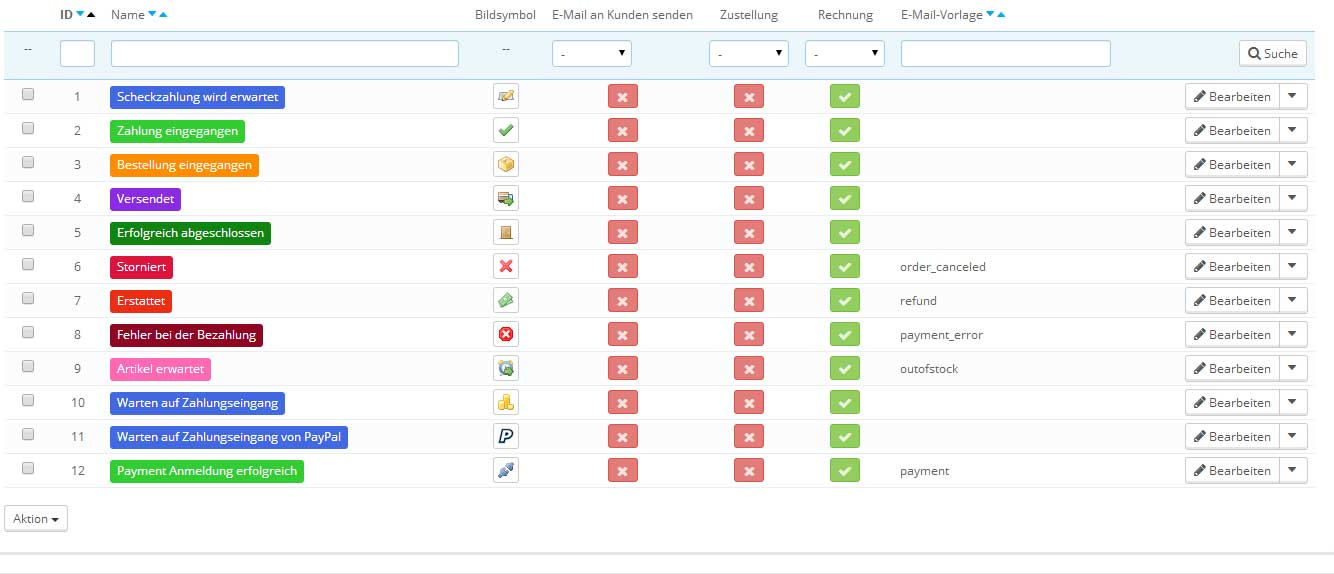Expand options arrow beside Bearbeiten for Versendet
This screenshot has width=1334, height=574.
tap(1294, 198)
